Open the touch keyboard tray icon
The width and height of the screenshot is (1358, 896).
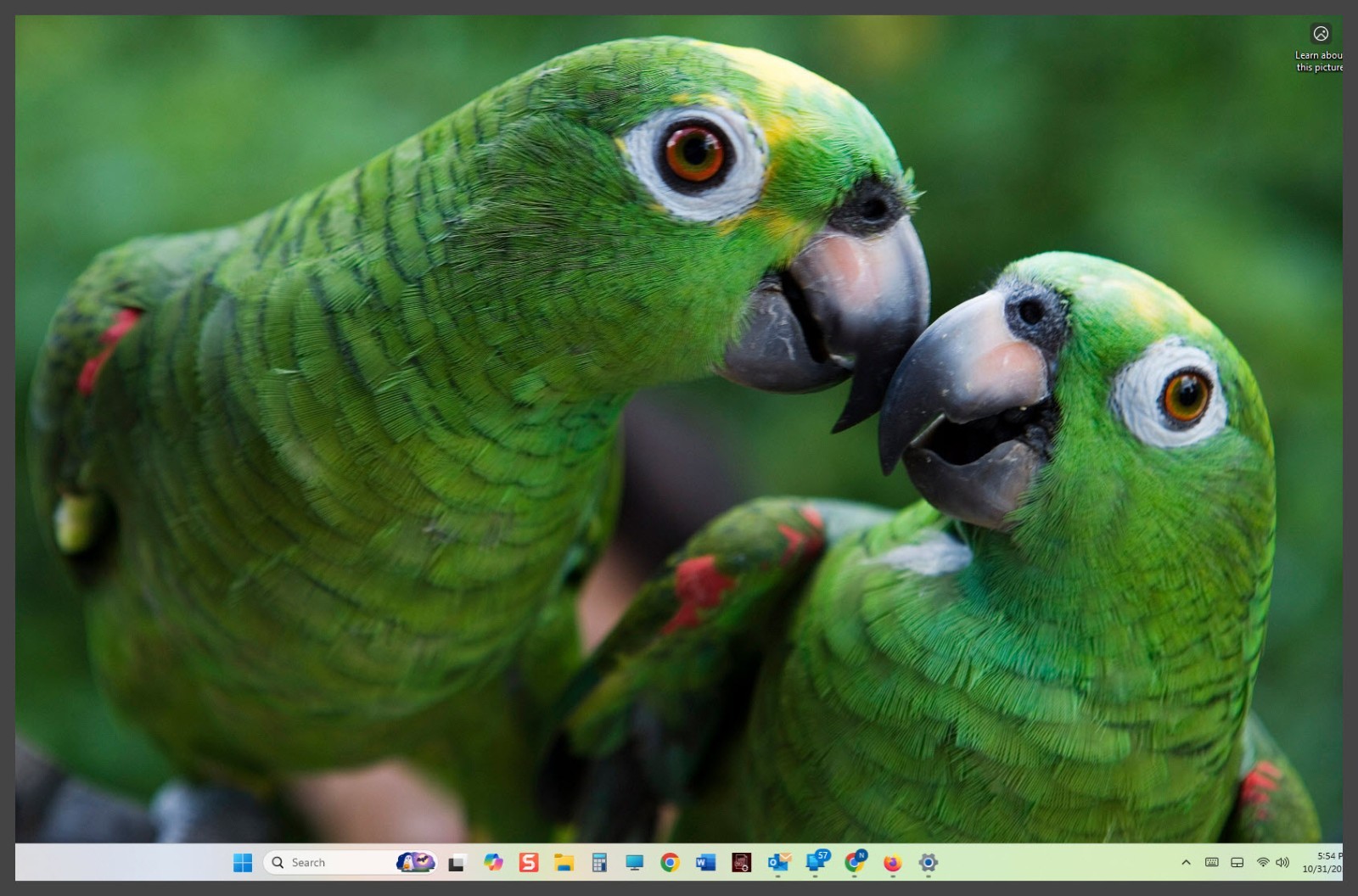coord(1212,862)
